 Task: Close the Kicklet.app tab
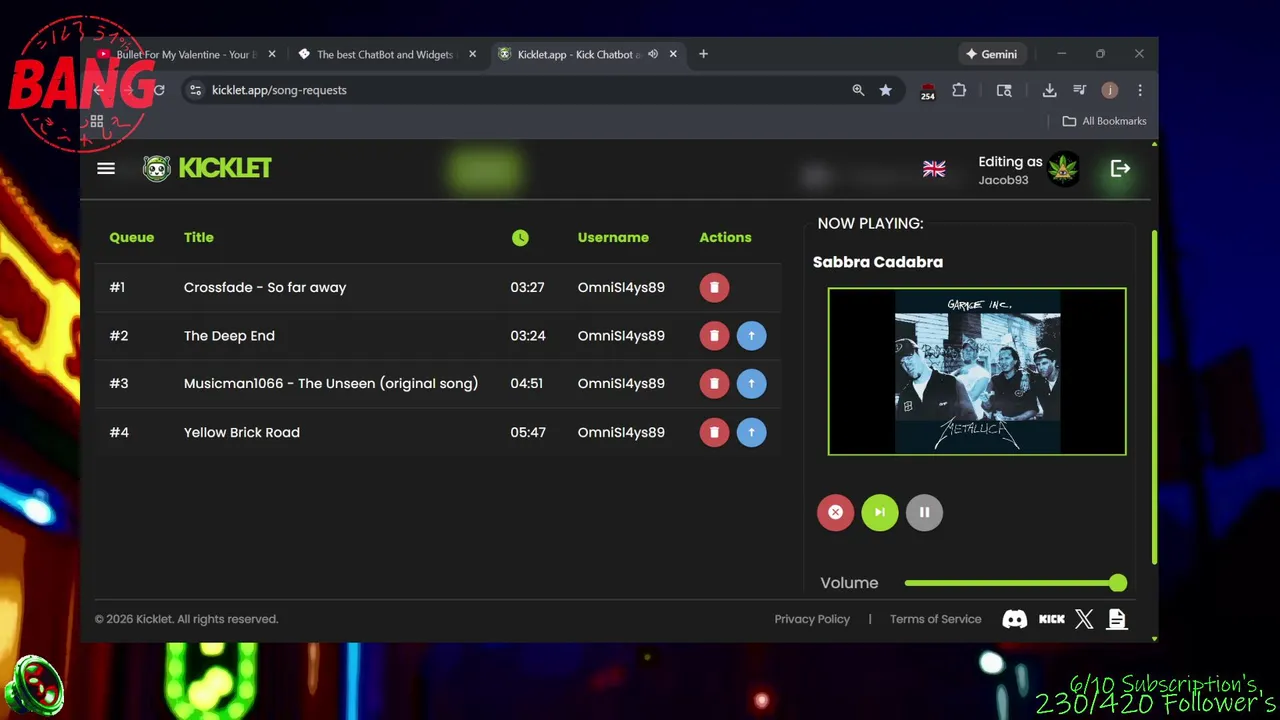click(673, 54)
